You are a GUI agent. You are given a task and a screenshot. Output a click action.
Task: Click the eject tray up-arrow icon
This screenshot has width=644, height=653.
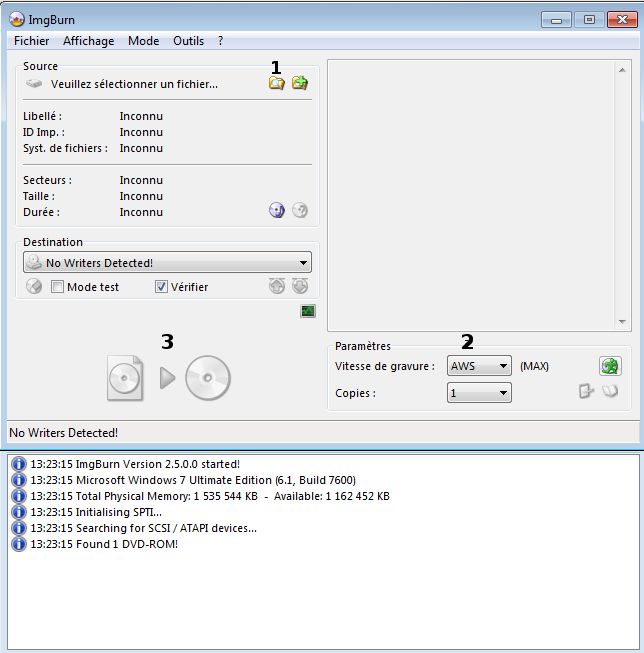tap(277, 286)
